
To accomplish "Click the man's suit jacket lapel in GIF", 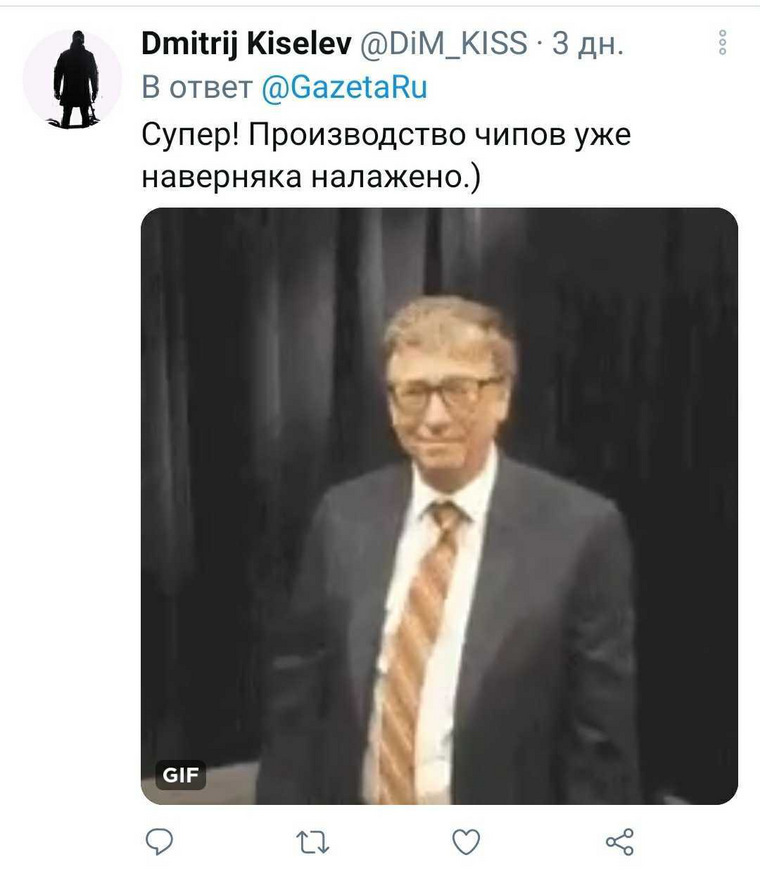I will tap(503, 564).
